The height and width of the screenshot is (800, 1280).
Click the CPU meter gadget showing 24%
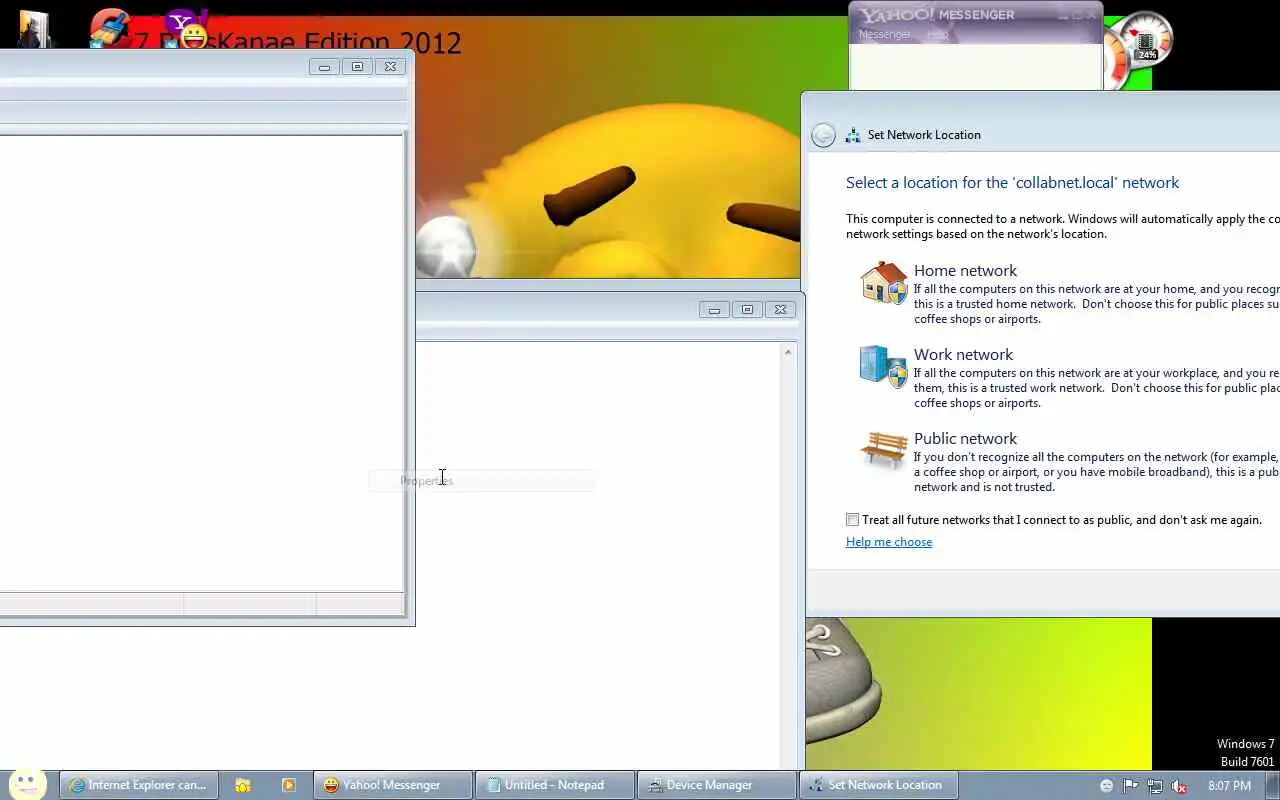(x=1145, y=40)
